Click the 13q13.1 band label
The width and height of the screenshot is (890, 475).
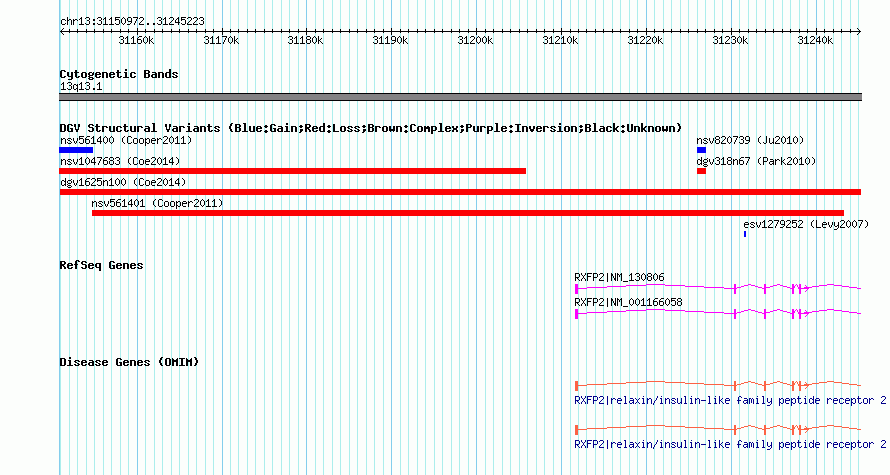[81, 87]
